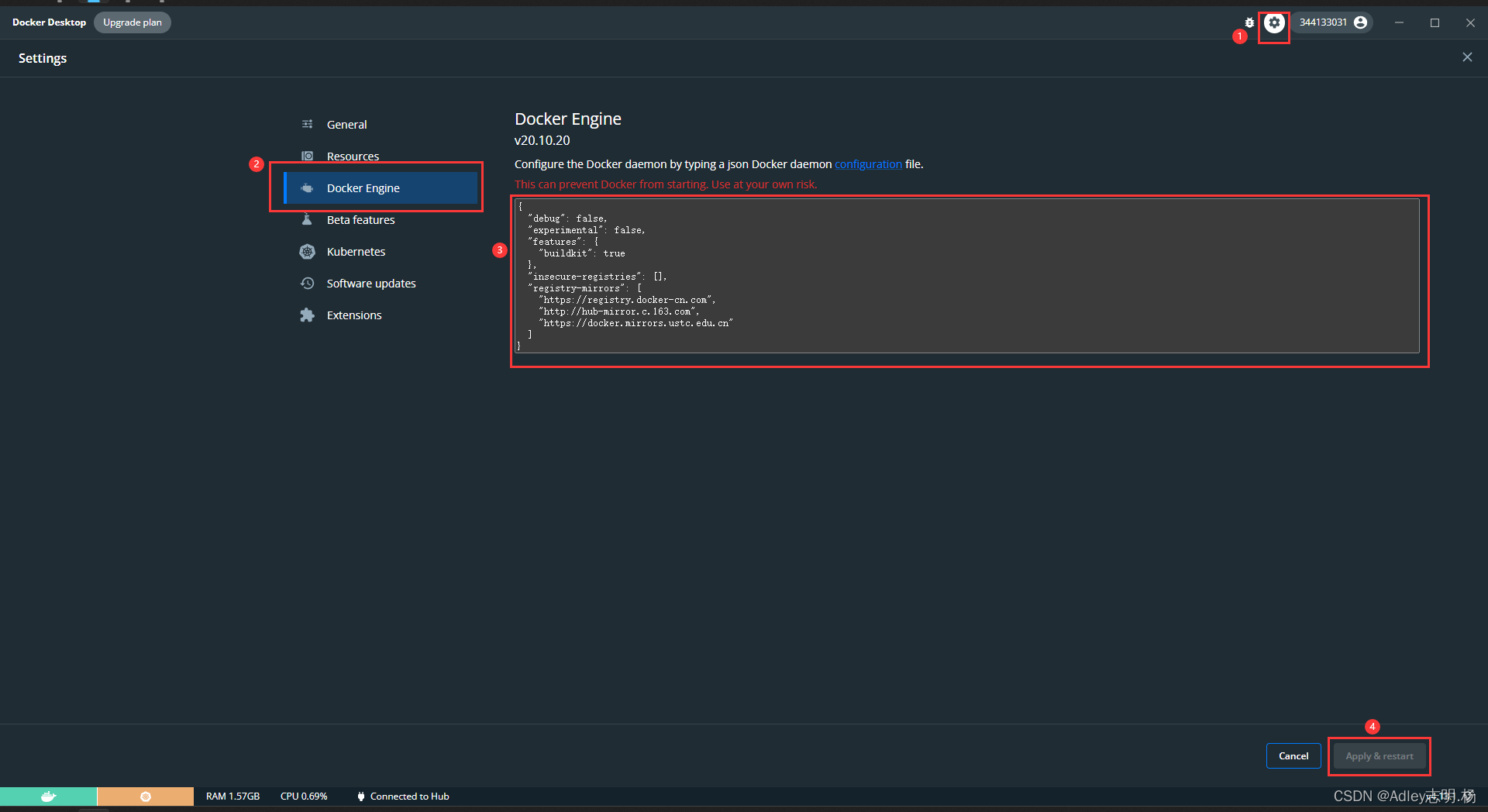Screen dimensions: 1488x812
Task: Click the hub-mirror.c.163.com mirror URL
Action: 618,311
